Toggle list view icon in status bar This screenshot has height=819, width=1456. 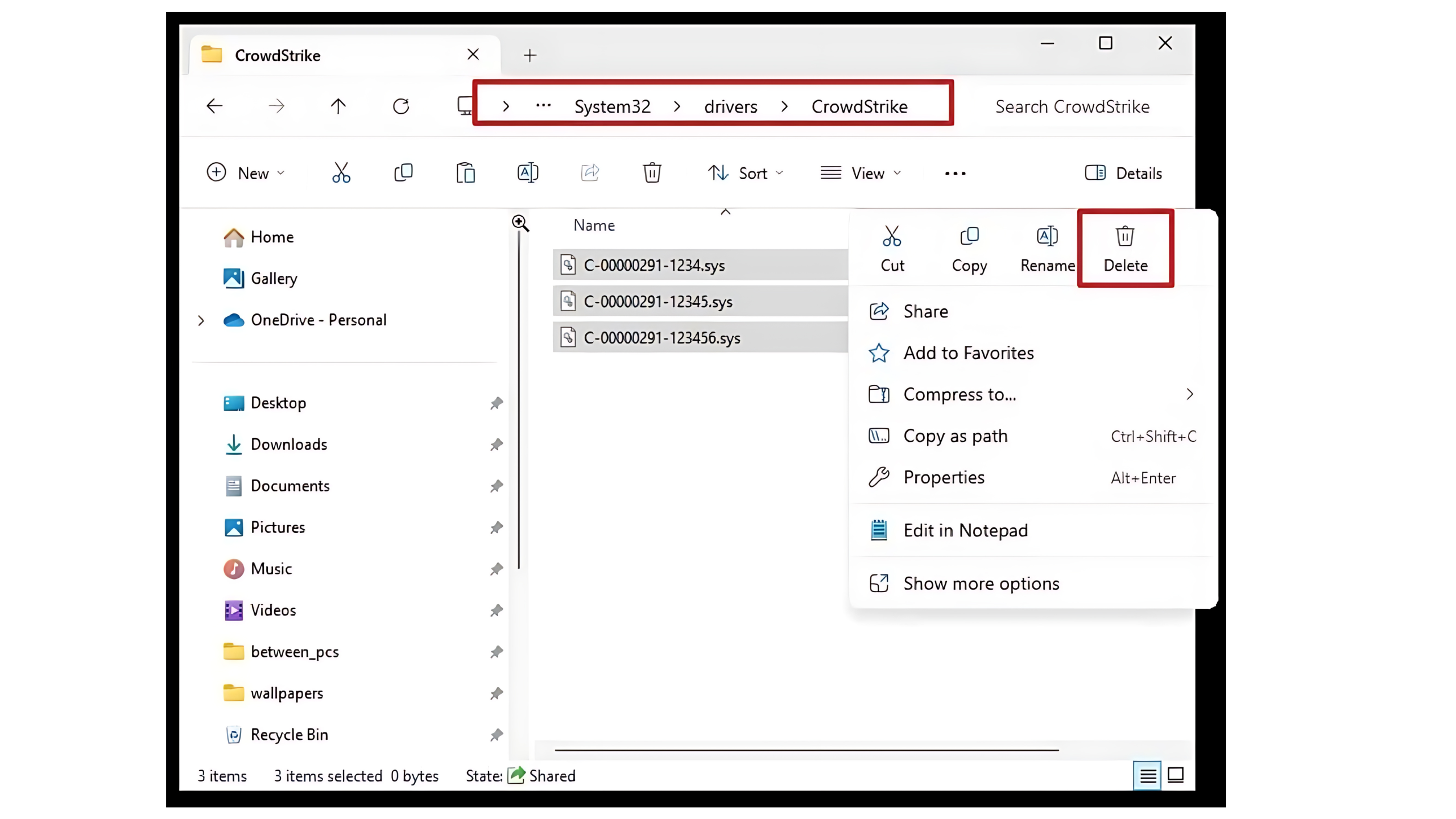coord(1148,775)
